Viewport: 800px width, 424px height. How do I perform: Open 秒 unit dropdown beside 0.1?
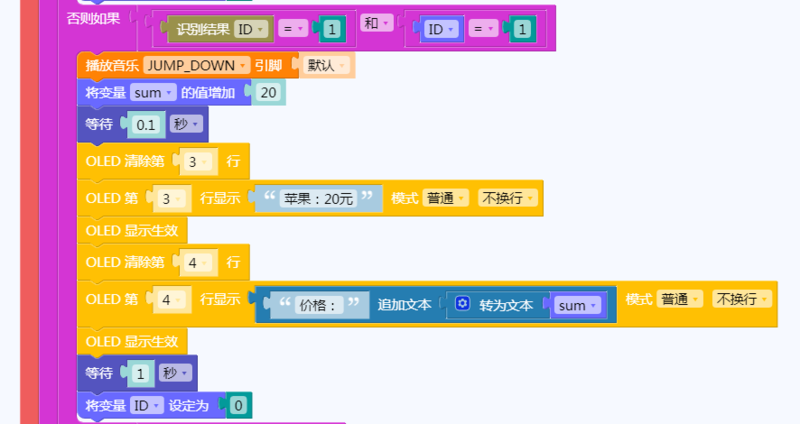tap(186, 125)
